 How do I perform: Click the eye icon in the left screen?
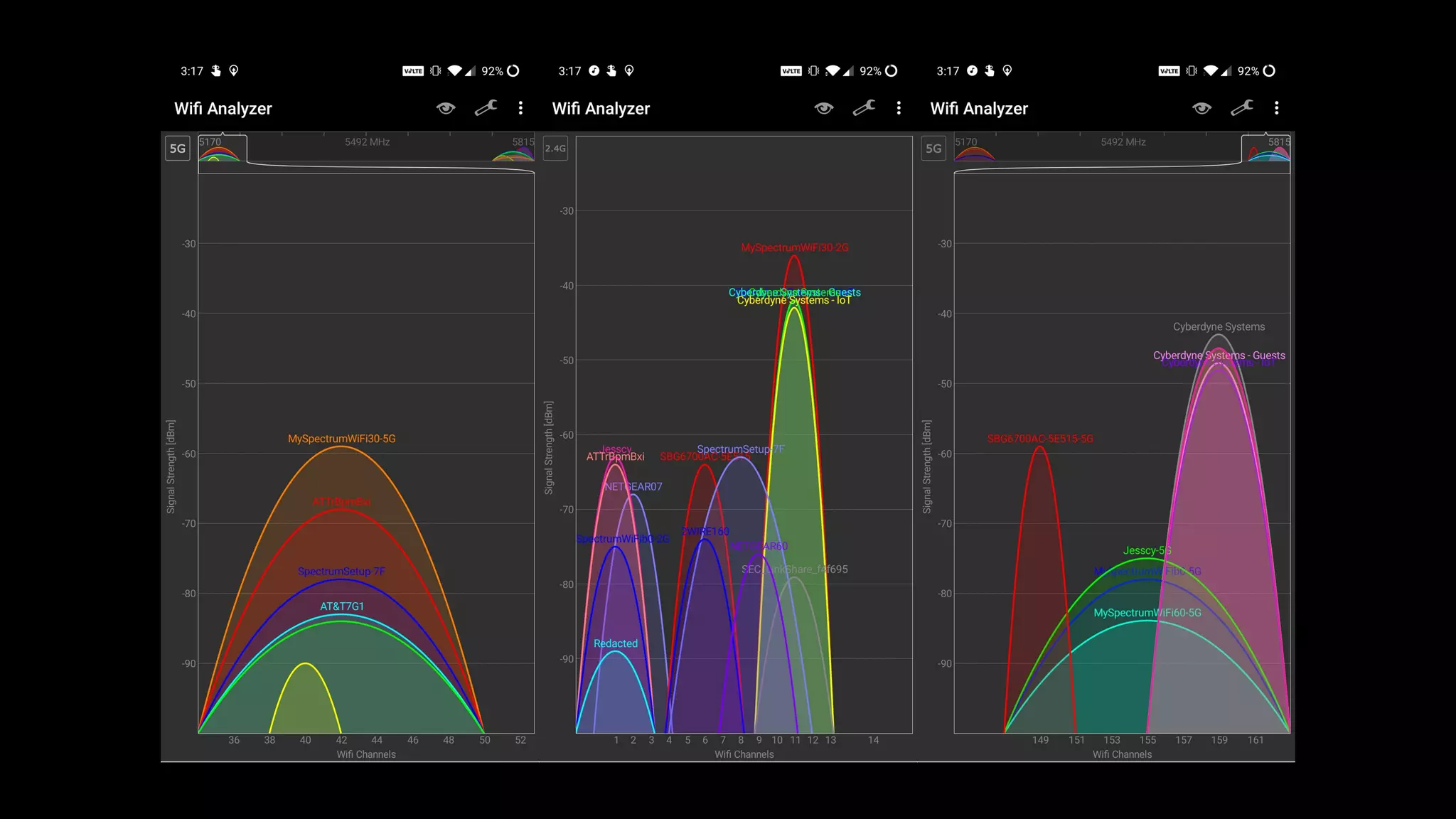pos(446,108)
